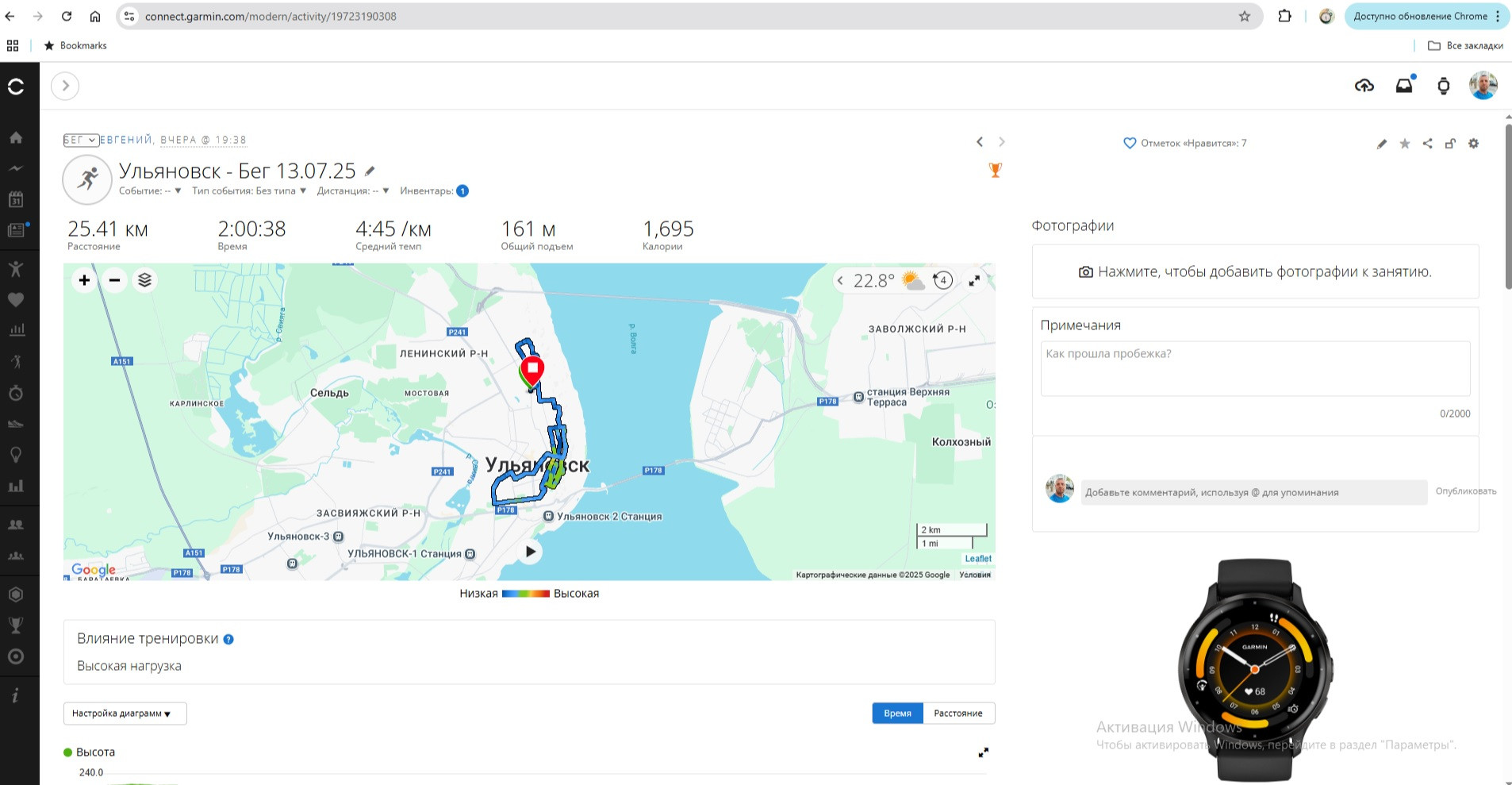Open Влияние тренировки help icon
1512x785 pixels.
tap(228, 640)
